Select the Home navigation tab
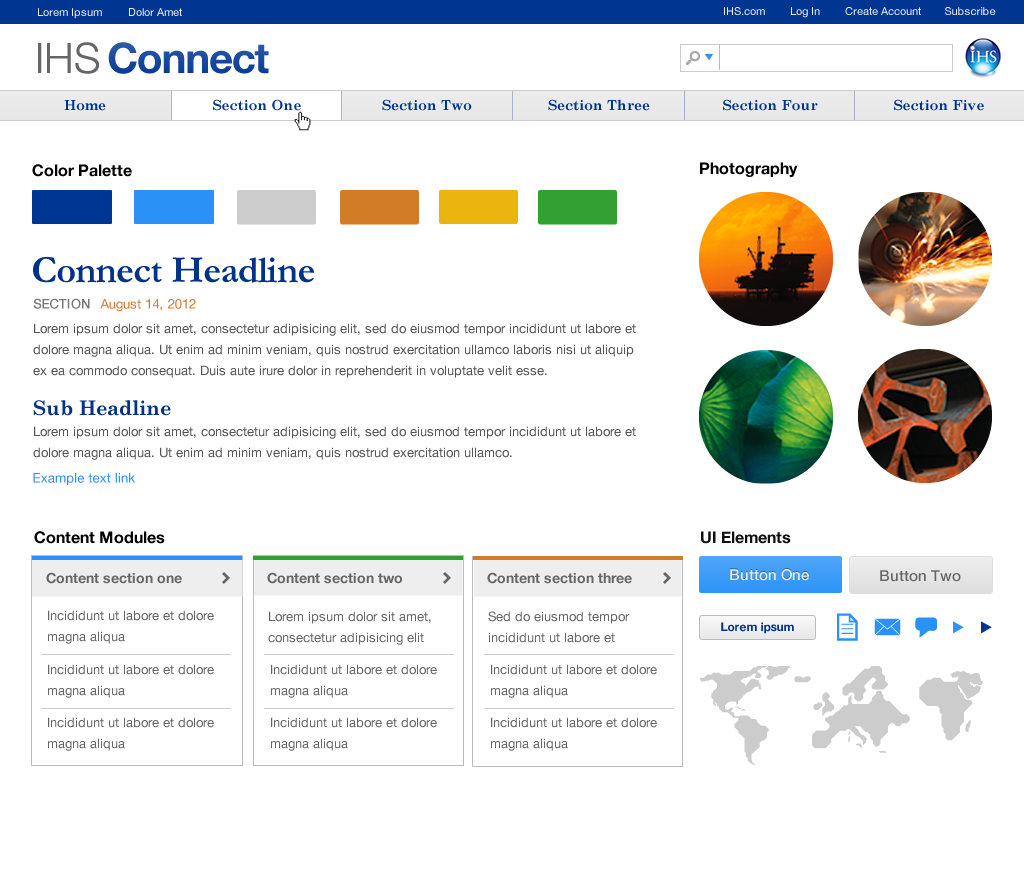This screenshot has width=1024, height=882. click(85, 105)
